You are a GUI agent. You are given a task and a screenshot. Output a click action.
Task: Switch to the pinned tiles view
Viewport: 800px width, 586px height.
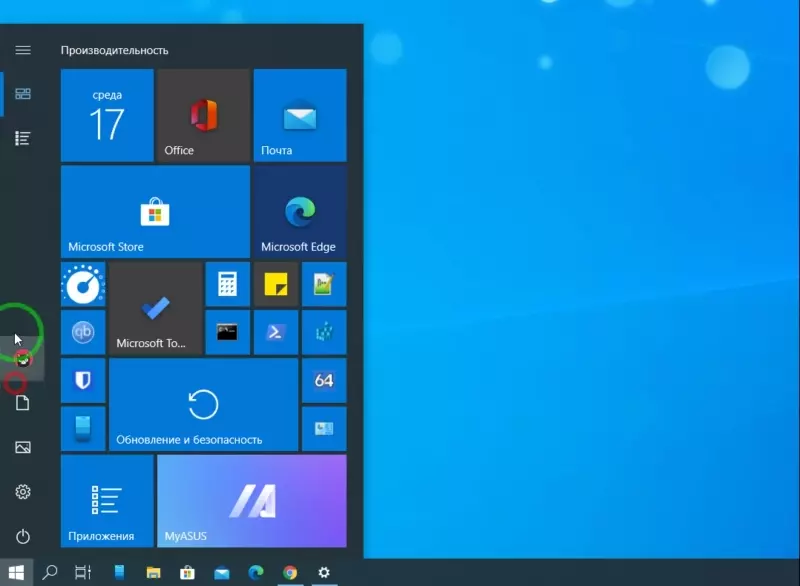click(23, 94)
